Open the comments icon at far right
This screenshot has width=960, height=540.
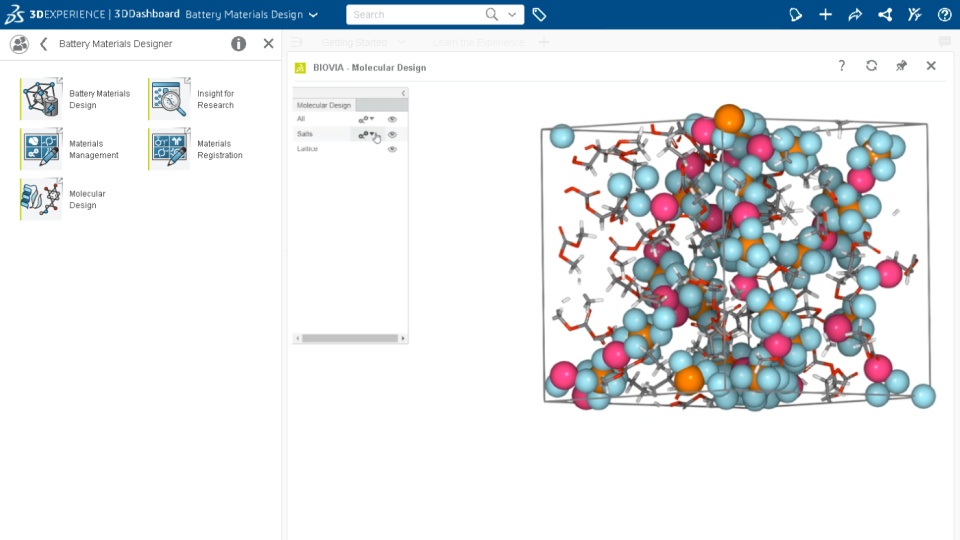click(x=945, y=42)
